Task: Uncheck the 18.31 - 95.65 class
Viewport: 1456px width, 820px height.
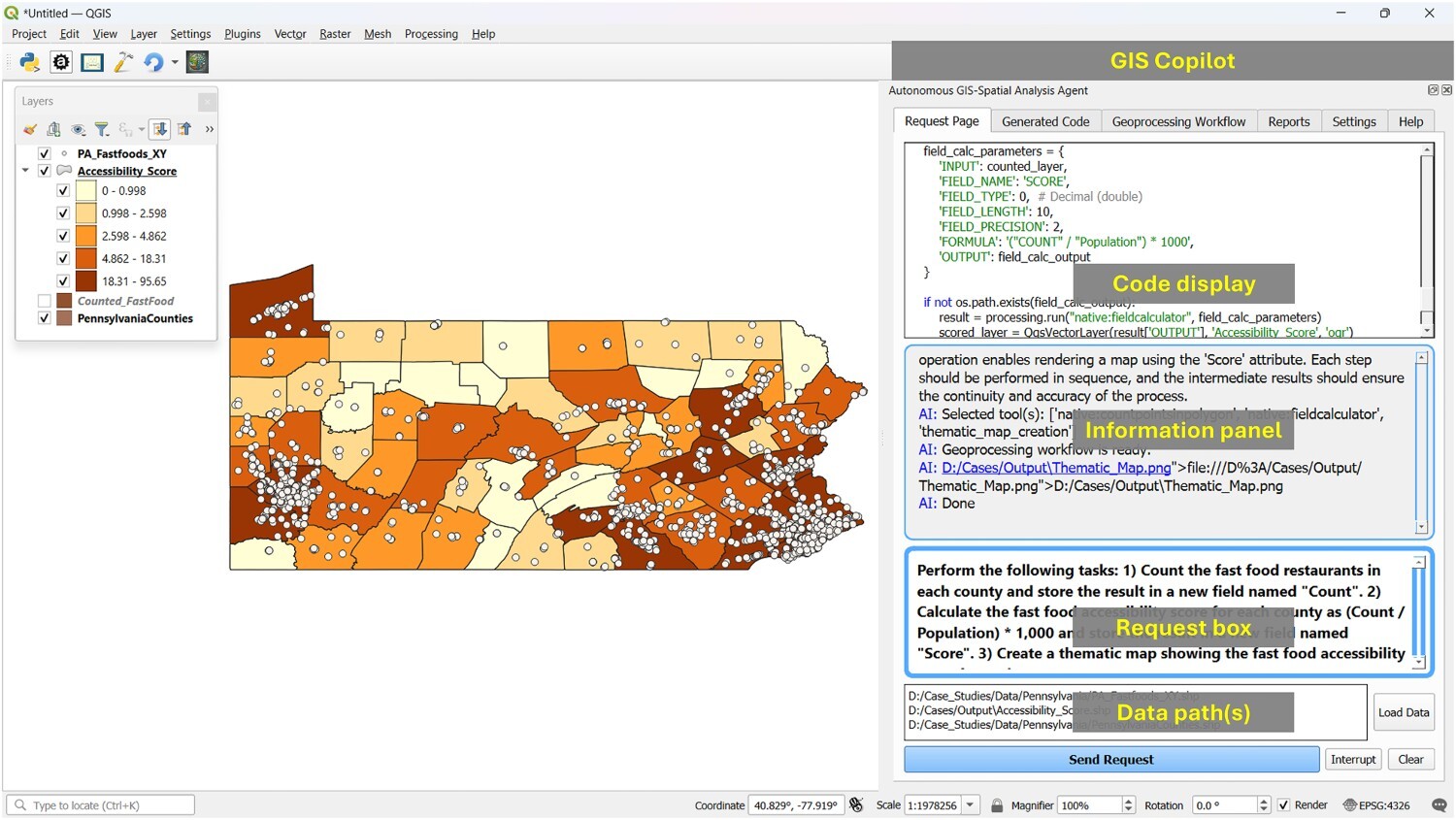Action: coord(63,281)
